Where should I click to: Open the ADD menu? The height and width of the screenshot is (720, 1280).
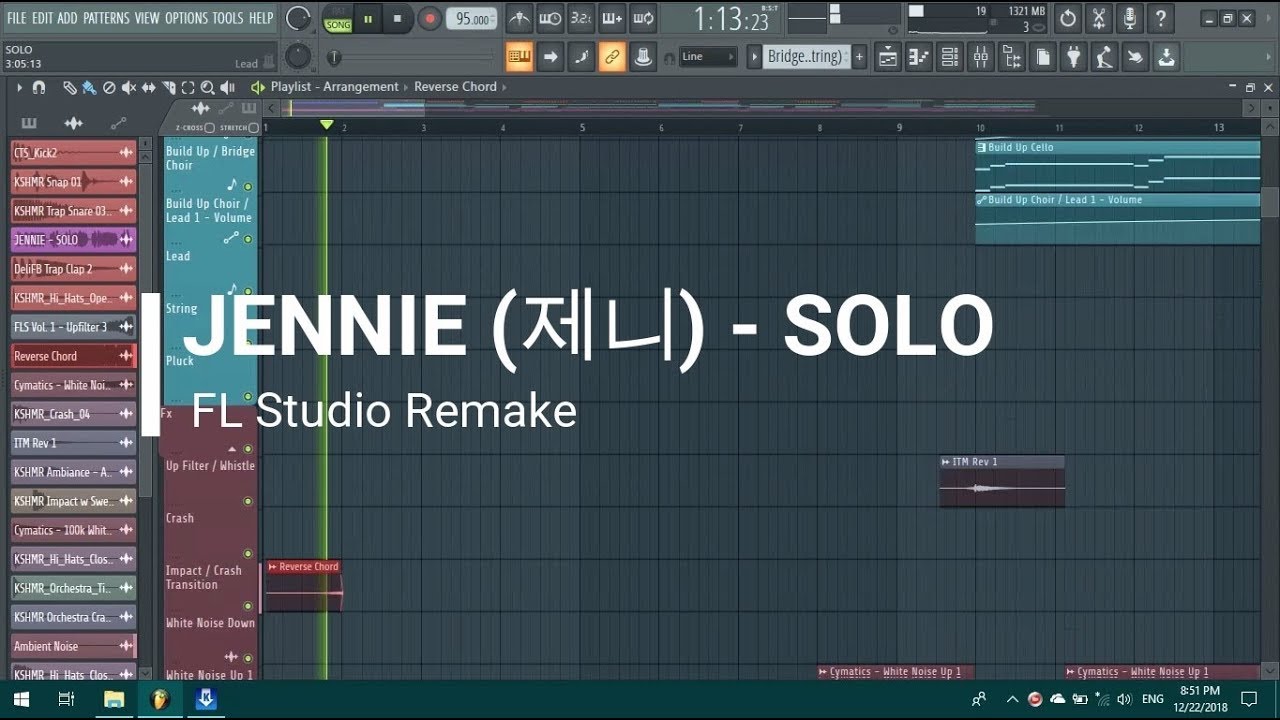tap(67, 18)
